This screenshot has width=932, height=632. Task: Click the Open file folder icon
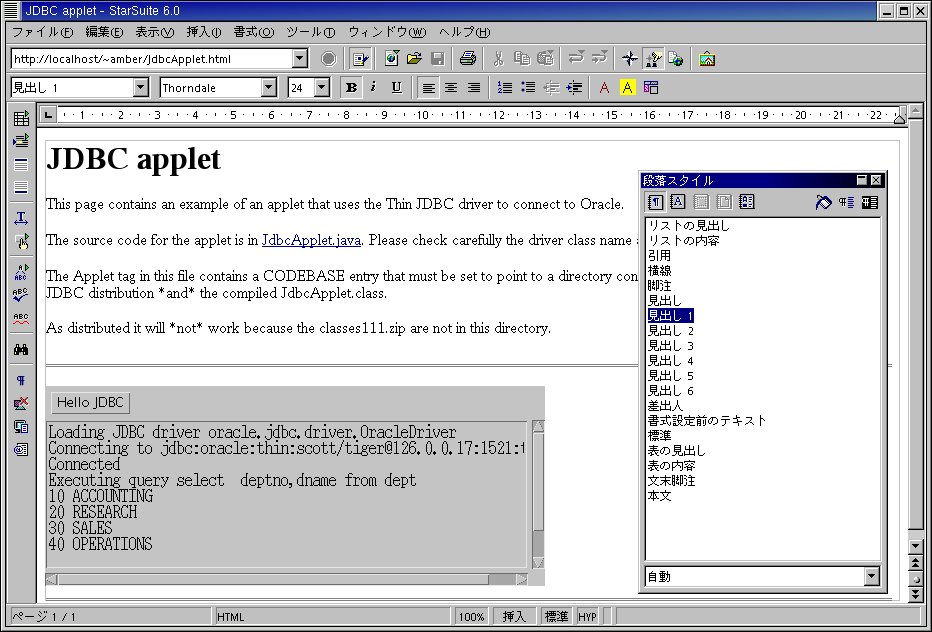point(414,58)
